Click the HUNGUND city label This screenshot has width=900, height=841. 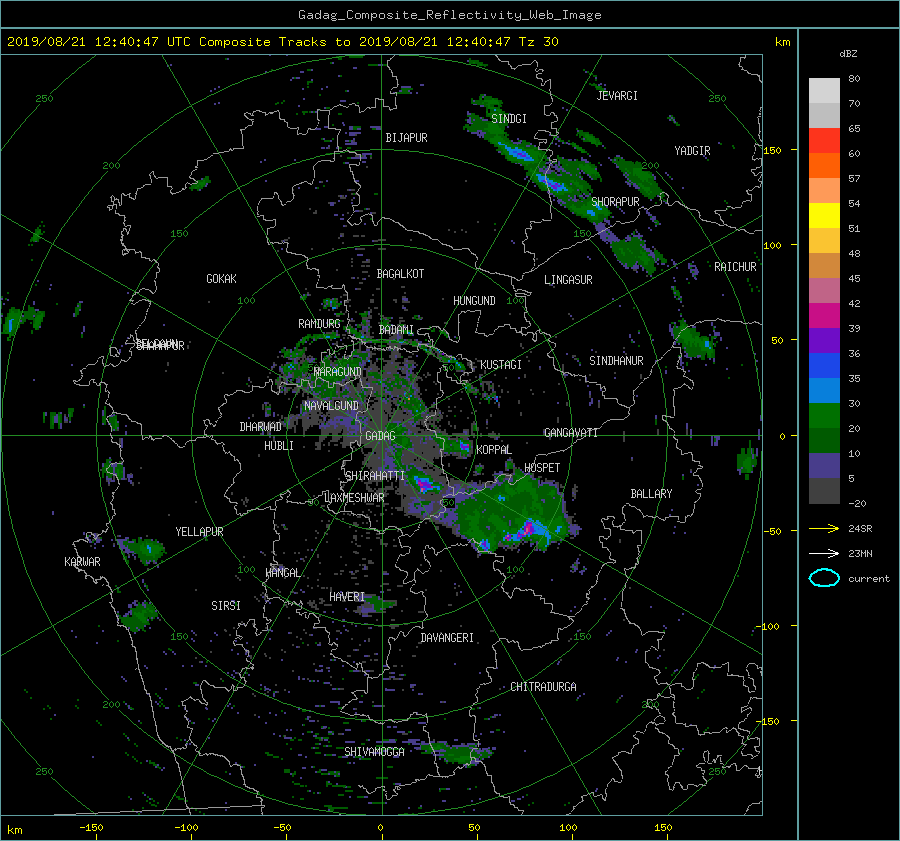coord(474,301)
